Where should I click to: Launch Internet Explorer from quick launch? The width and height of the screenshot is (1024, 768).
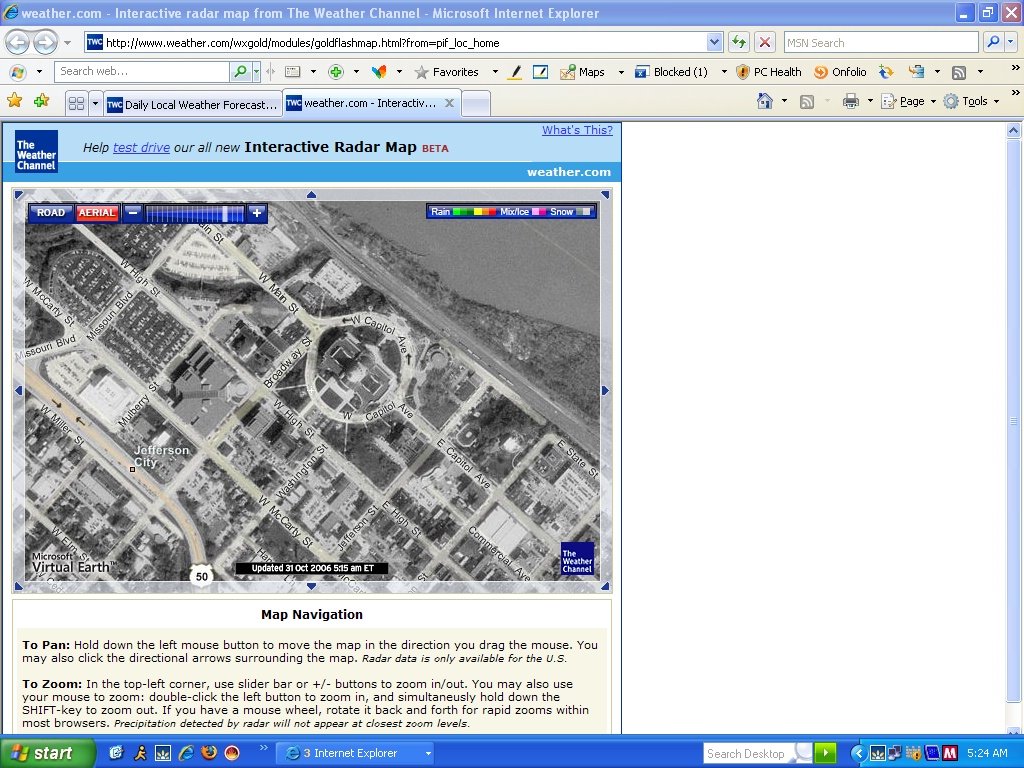point(186,753)
